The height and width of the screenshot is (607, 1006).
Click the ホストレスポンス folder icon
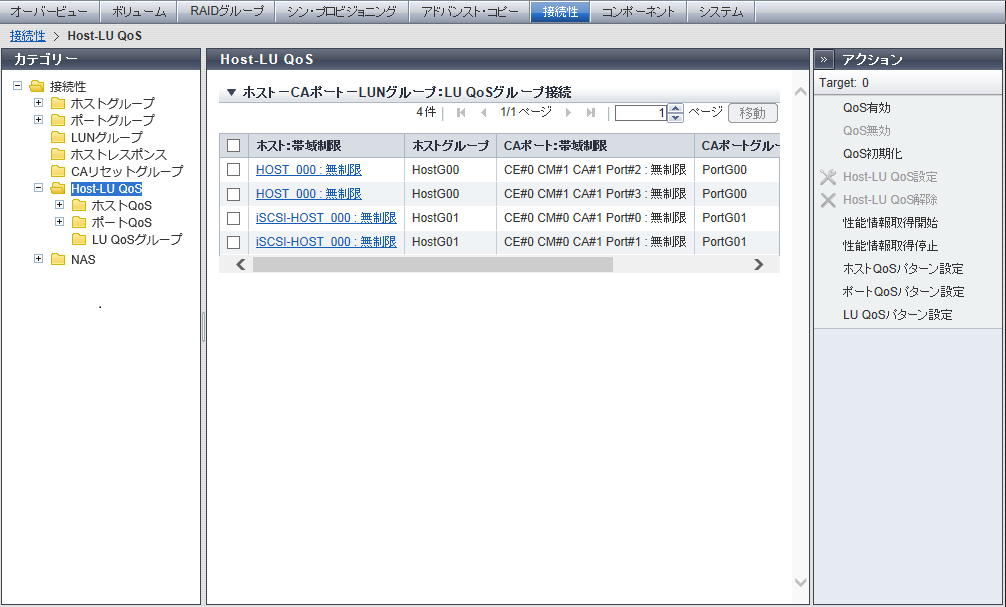click(x=58, y=154)
